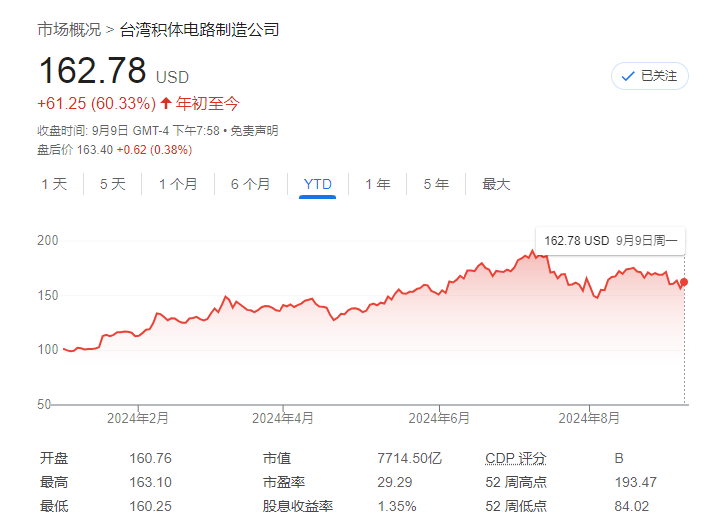Select the 1 个月 range tab

(x=178, y=184)
